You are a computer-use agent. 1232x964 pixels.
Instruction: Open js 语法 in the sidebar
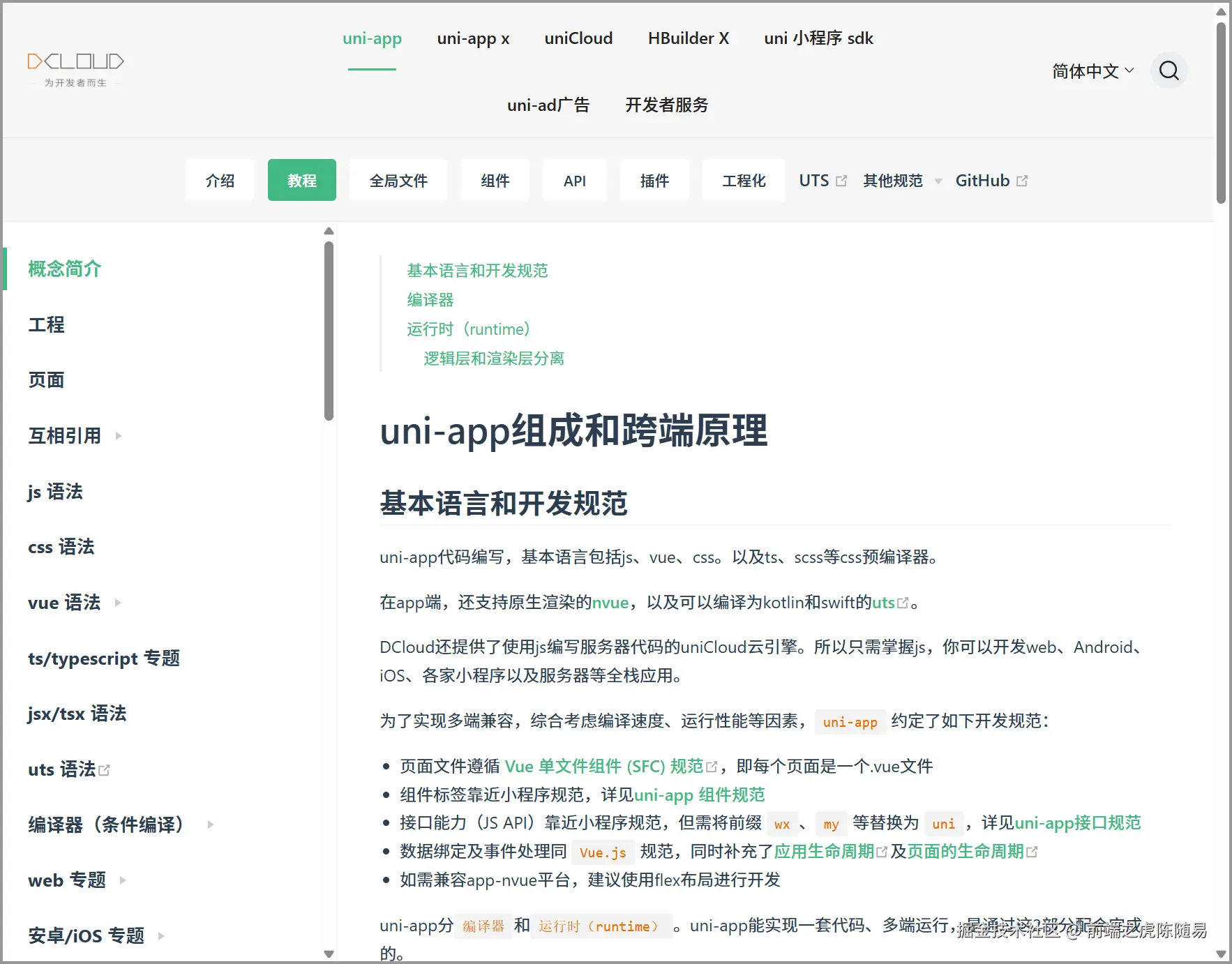tap(55, 492)
